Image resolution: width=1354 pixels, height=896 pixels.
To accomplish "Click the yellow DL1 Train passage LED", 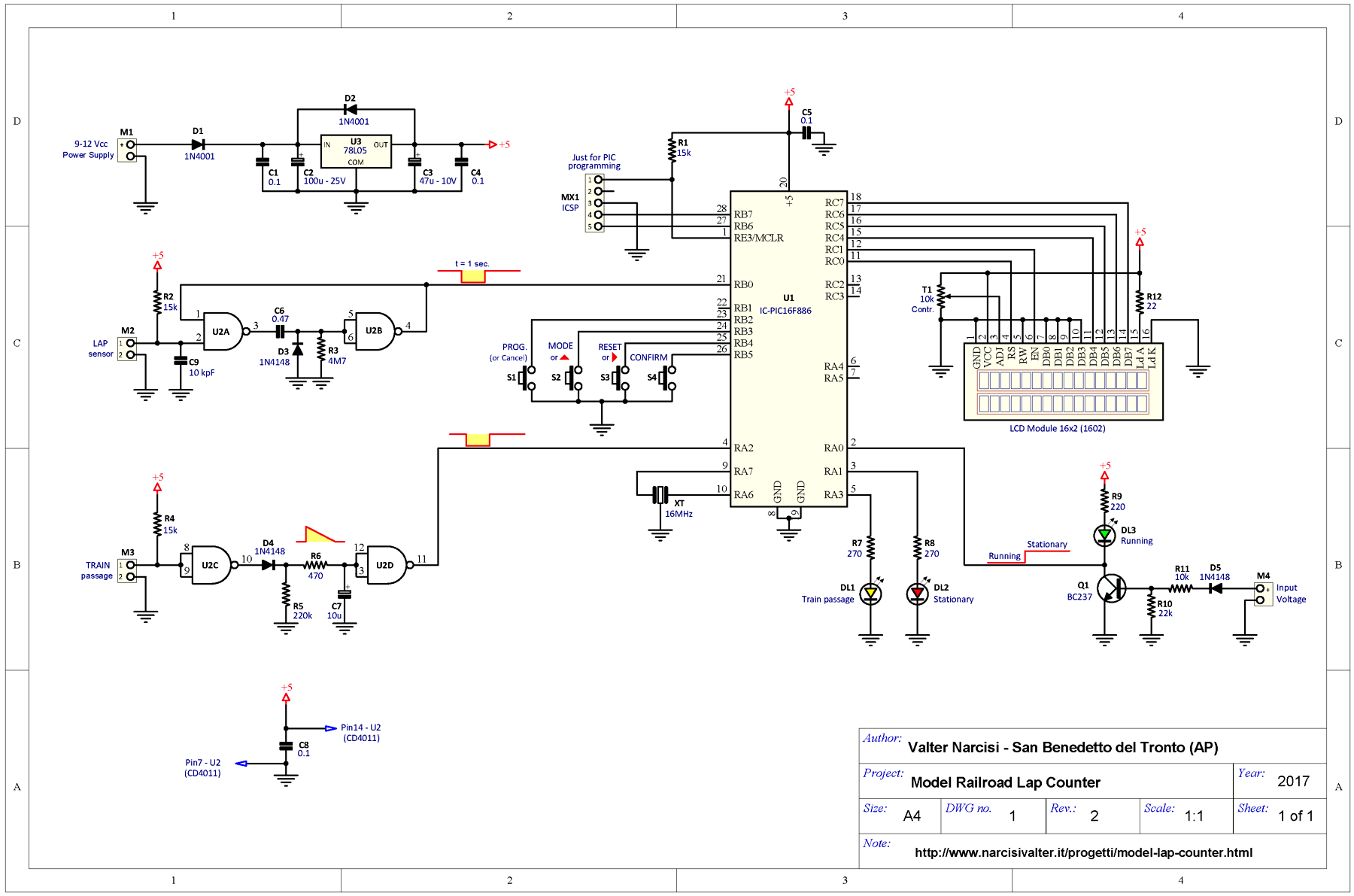I will point(870,594).
